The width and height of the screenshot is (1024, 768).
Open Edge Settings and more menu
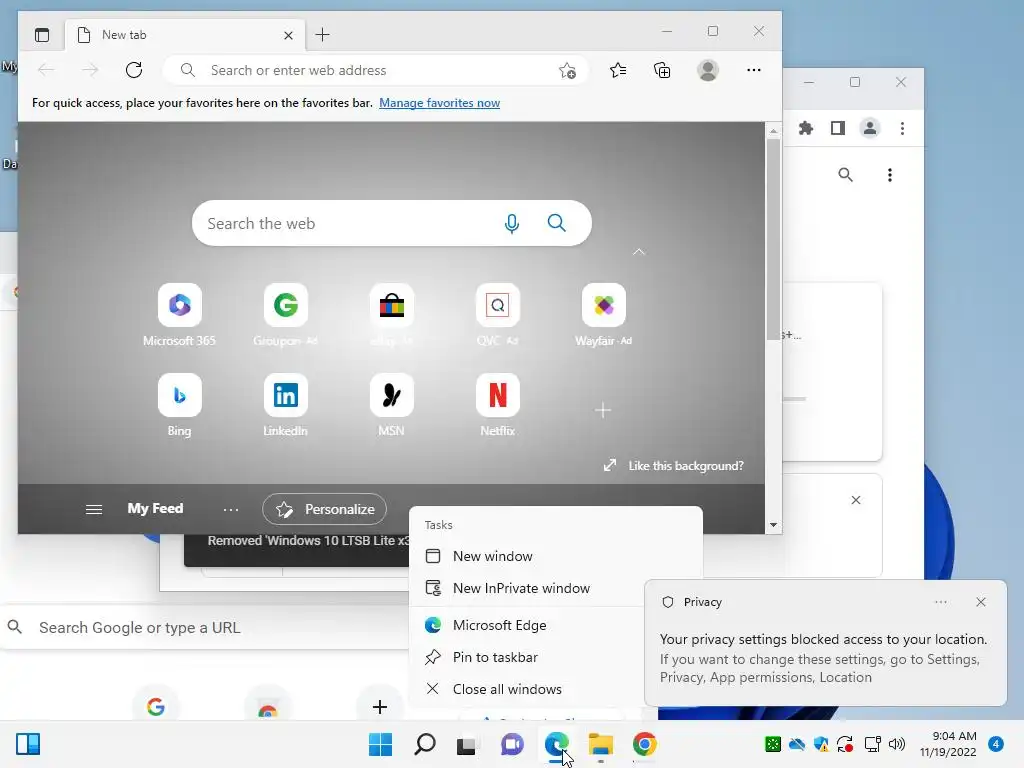[x=754, y=70]
